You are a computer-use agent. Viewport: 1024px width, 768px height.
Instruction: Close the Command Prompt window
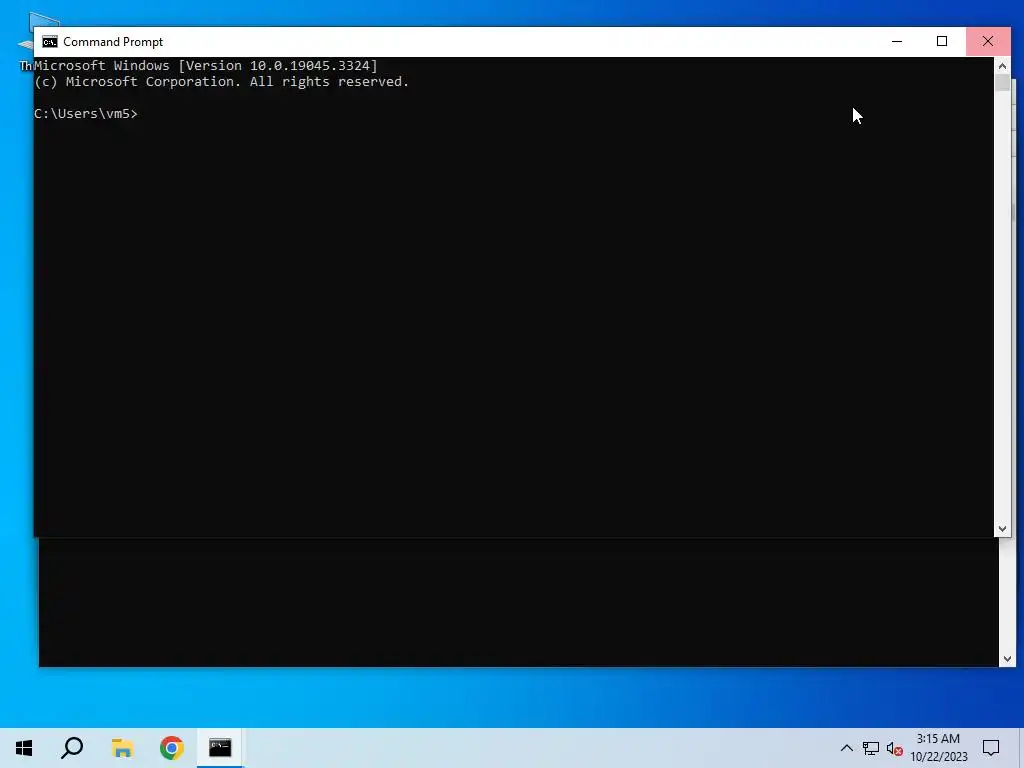coord(988,41)
